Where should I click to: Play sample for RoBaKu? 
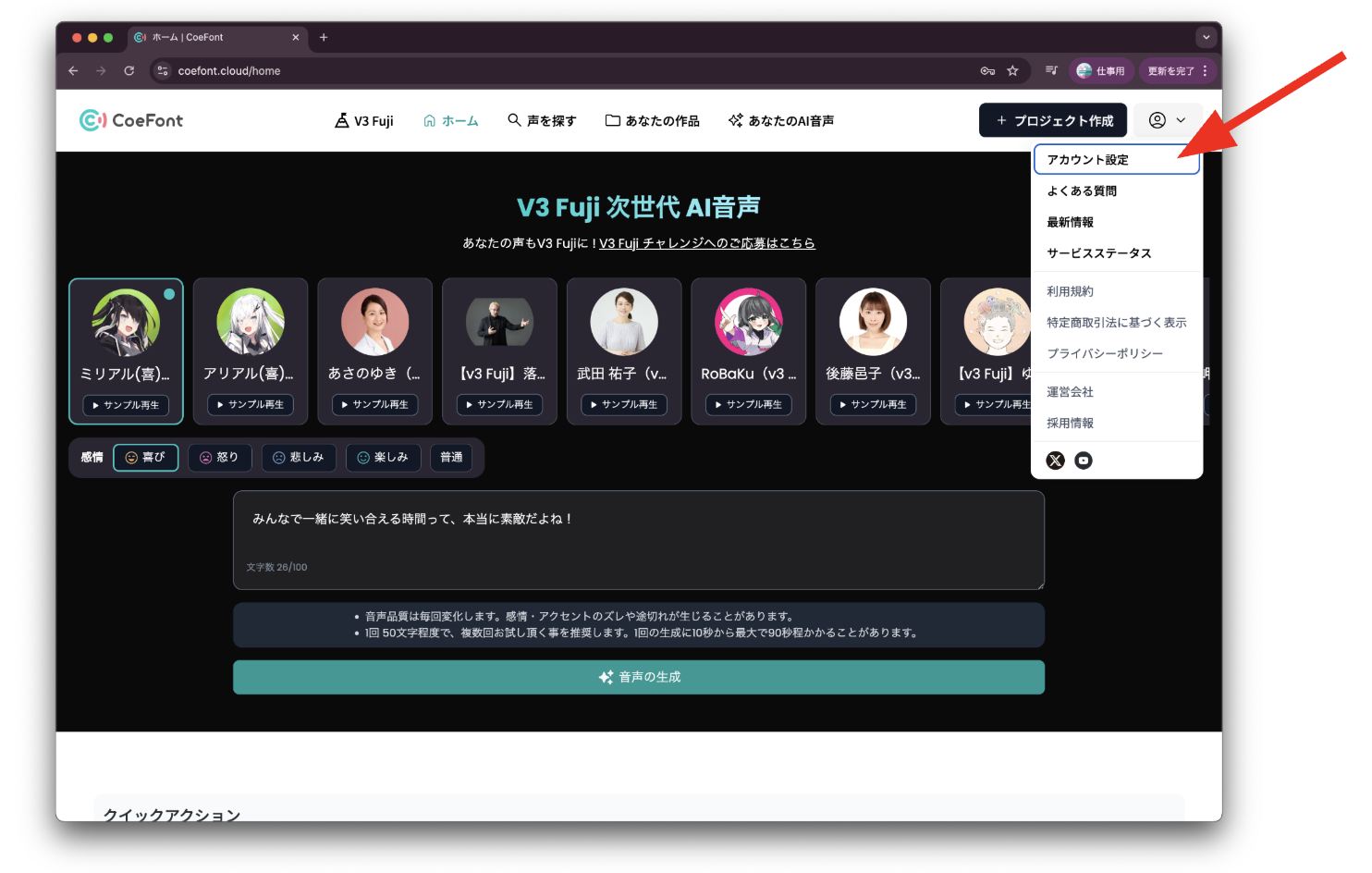point(749,404)
